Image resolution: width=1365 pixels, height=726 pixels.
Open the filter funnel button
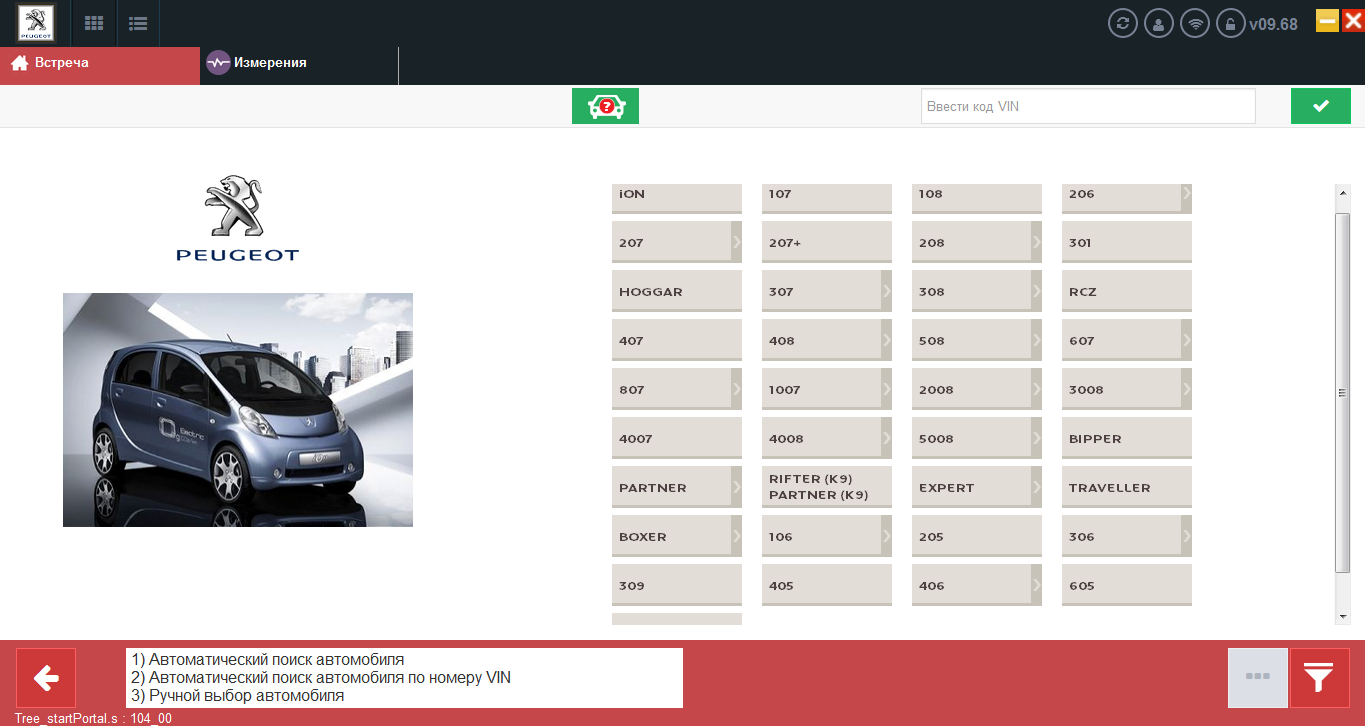click(x=1320, y=678)
